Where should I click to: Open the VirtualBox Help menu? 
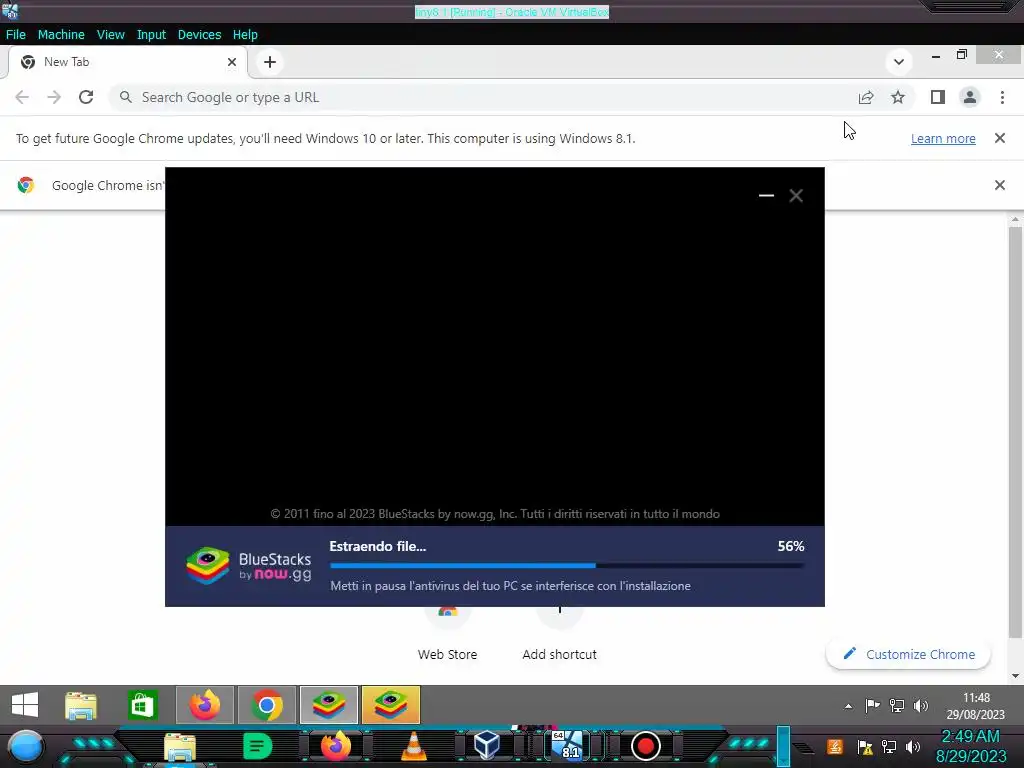[245, 35]
